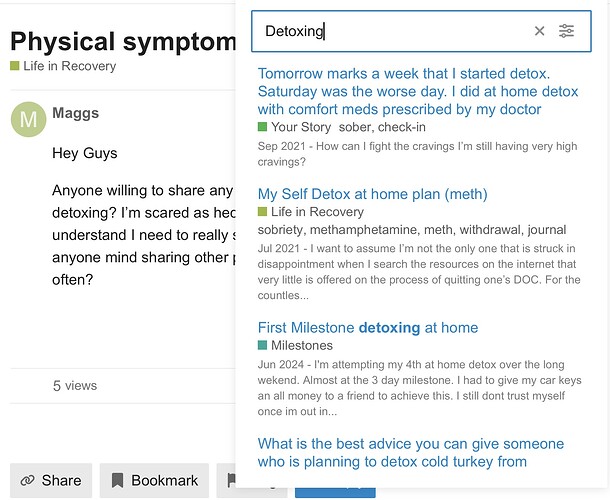Click the 'Physical symptoms' topic title
610x500 pixels.
point(122,41)
